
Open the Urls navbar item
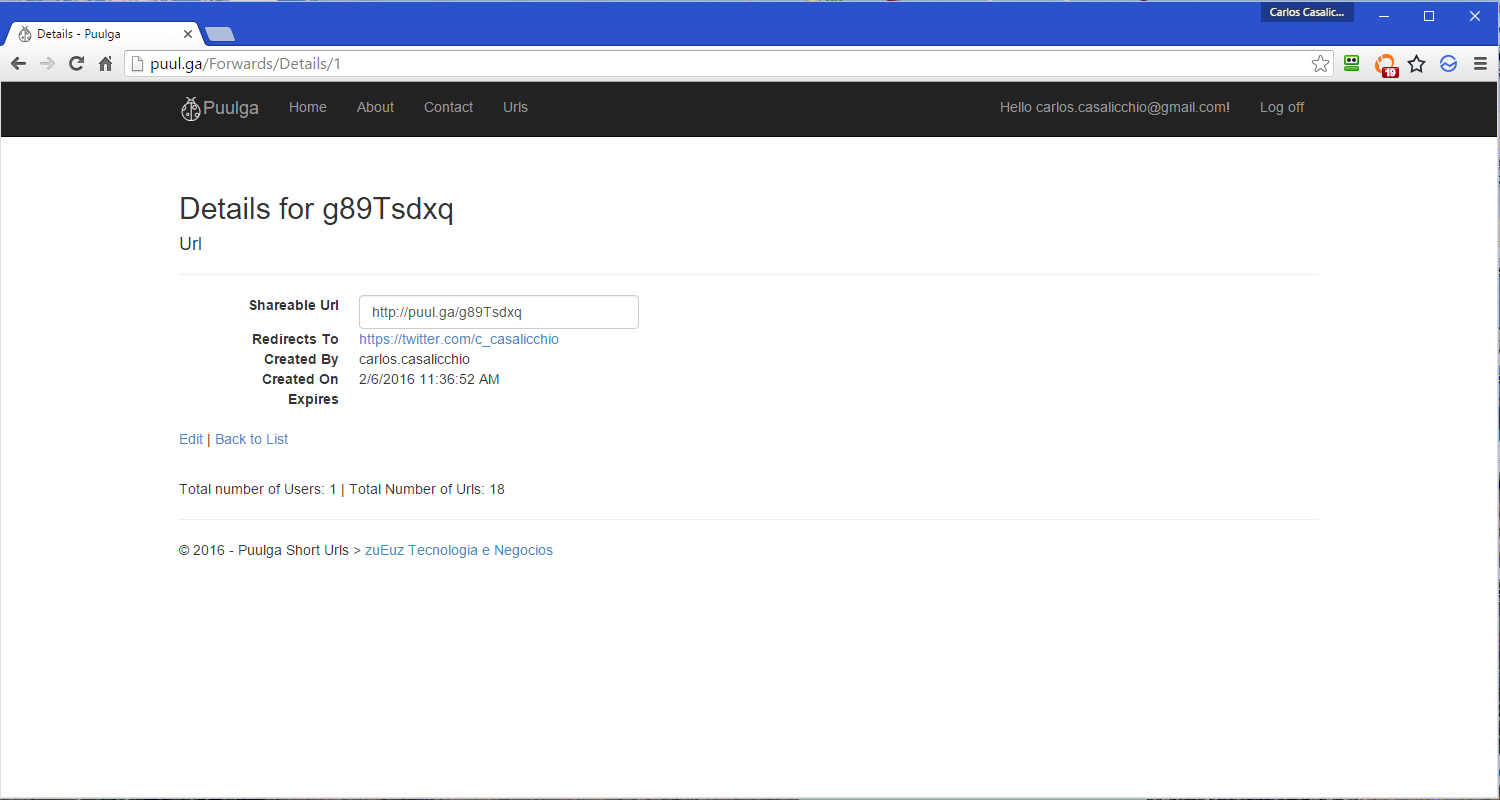coord(515,107)
